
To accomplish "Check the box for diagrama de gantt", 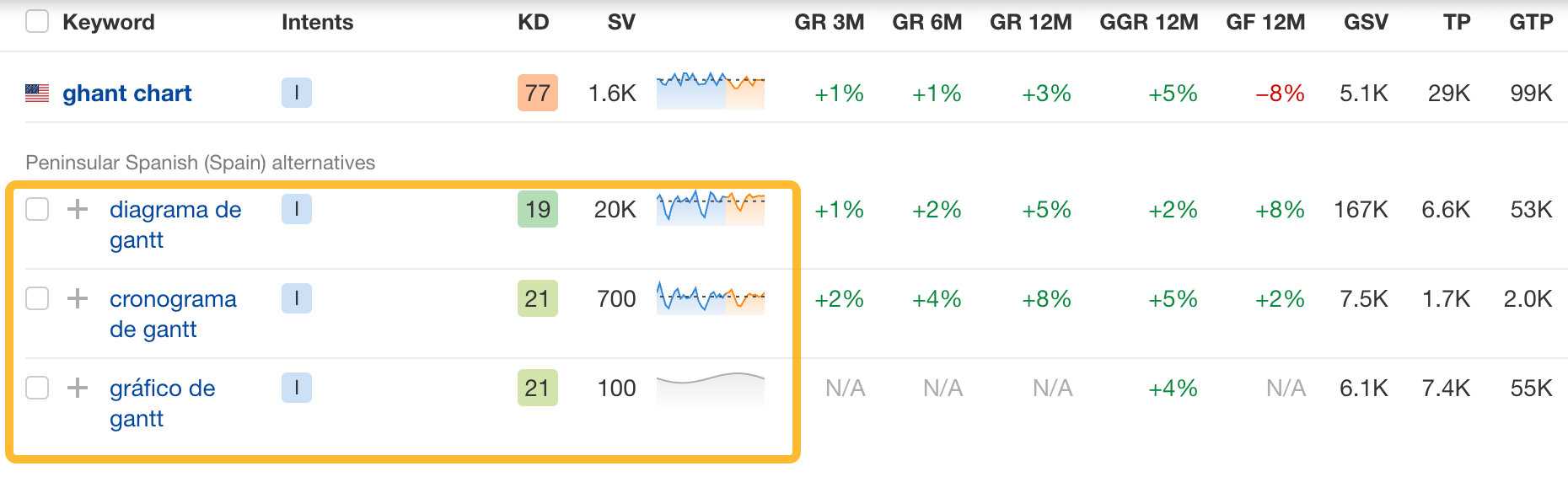I will pos(37,209).
